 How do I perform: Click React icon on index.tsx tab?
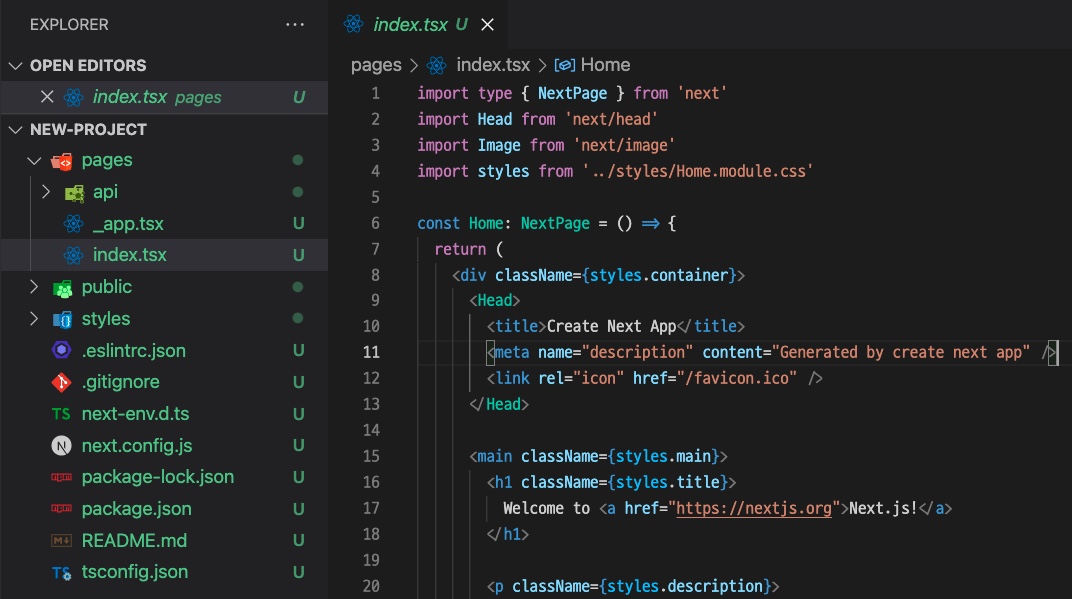(x=353, y=24)
